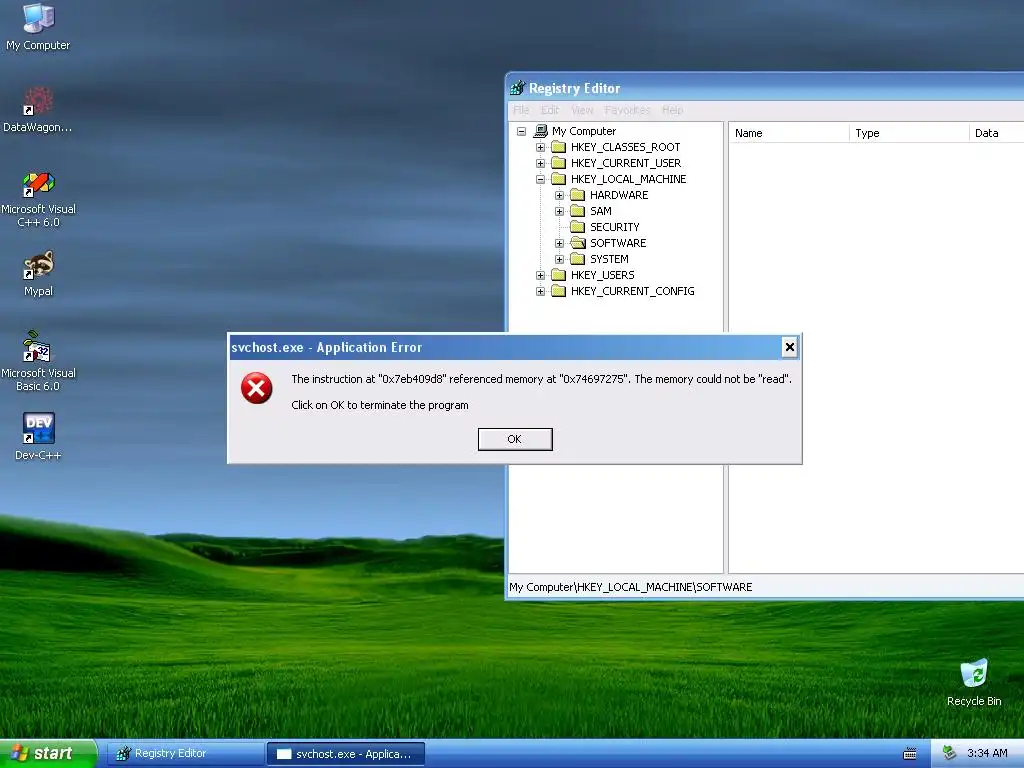
Task: Collapse the HKEY_LOCAL_MACHINE node
Action: click(x=540, y=179)
